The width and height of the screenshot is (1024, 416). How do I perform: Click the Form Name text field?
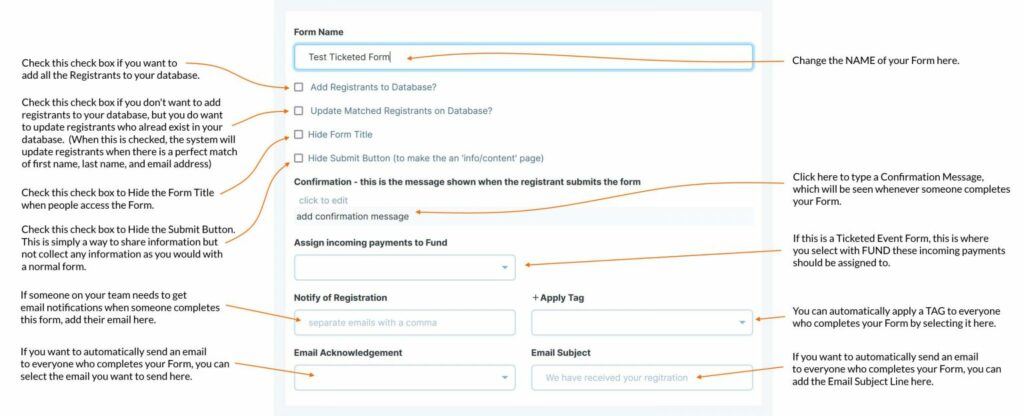click(x=523, y=57)
